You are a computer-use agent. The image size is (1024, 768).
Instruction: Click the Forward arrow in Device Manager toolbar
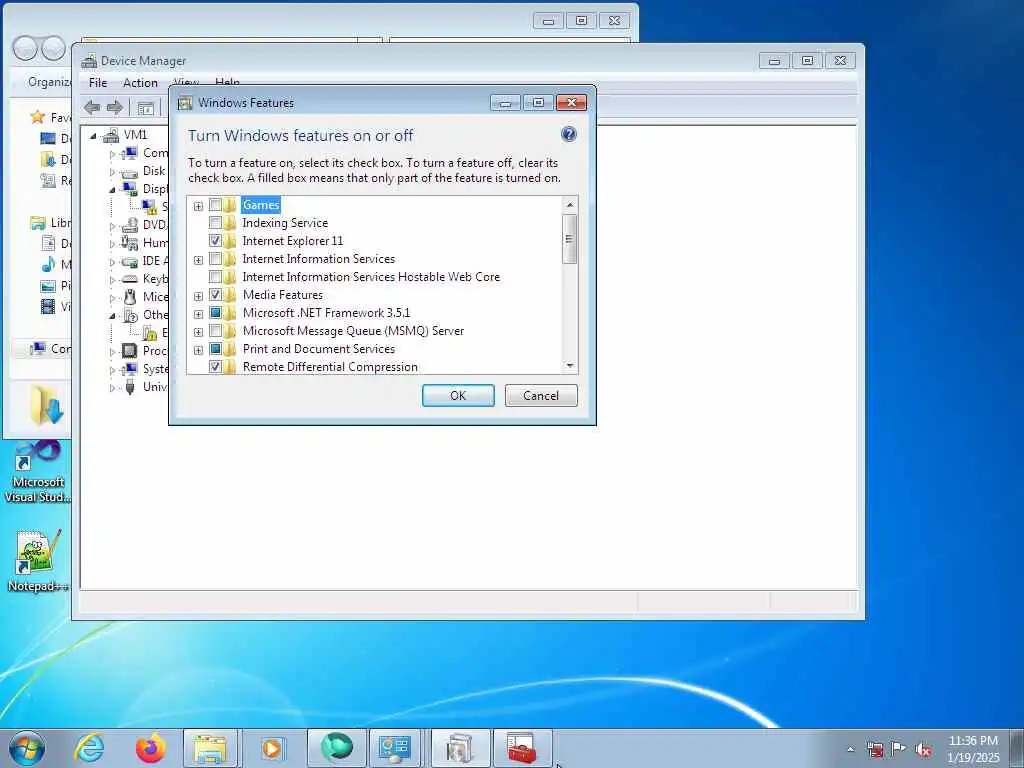[x=115, y=108]
